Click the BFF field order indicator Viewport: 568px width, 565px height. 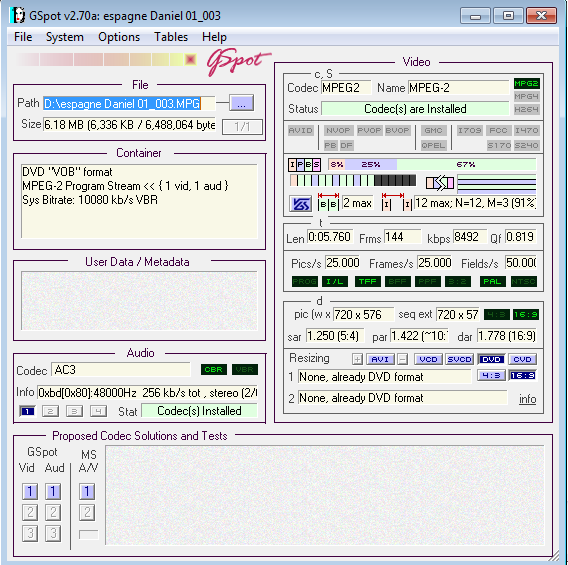pos(397,281)
